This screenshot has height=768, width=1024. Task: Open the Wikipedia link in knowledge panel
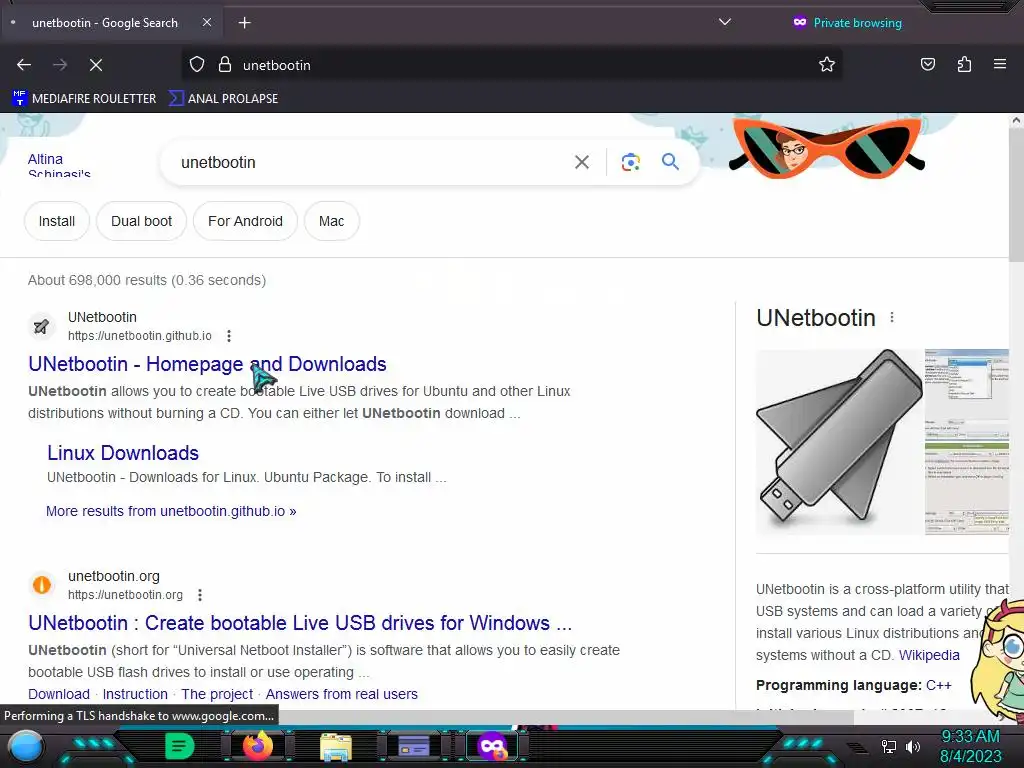click(929, 655)
